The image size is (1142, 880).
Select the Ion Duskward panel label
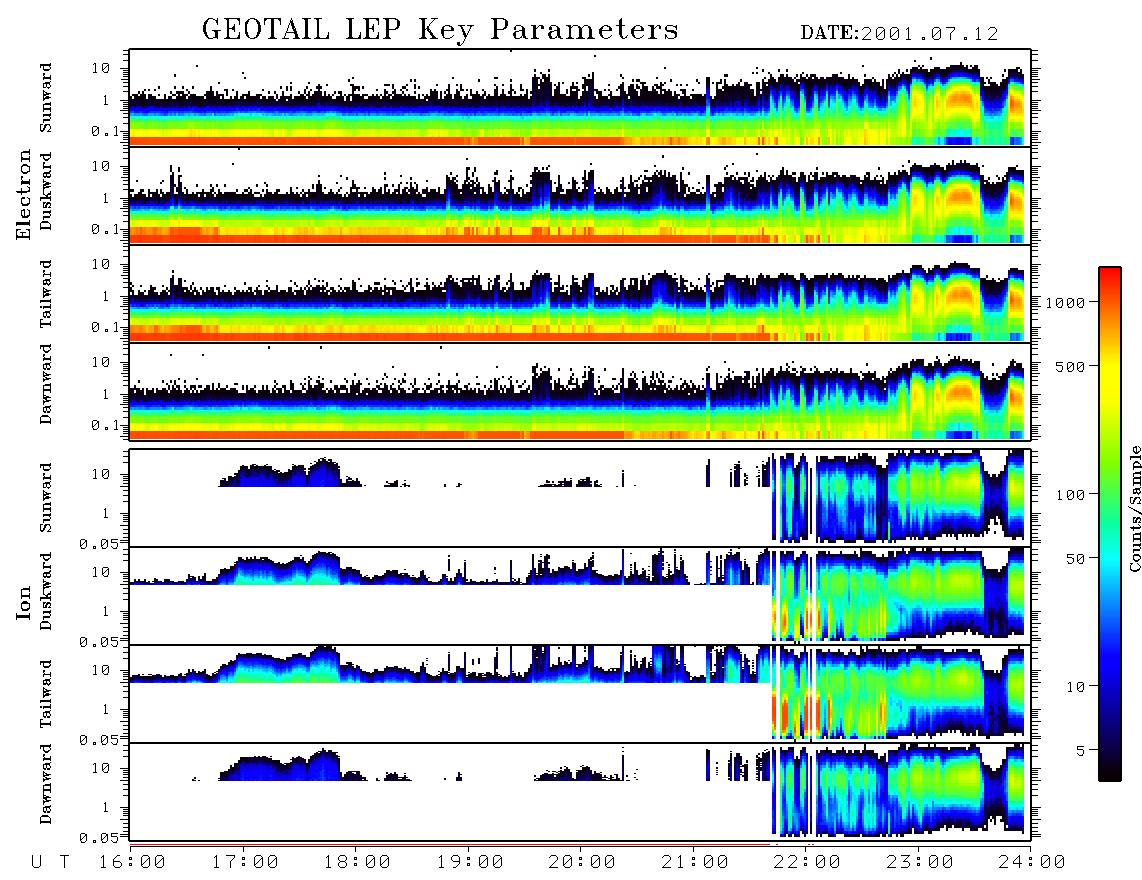[x=46, y=591]
